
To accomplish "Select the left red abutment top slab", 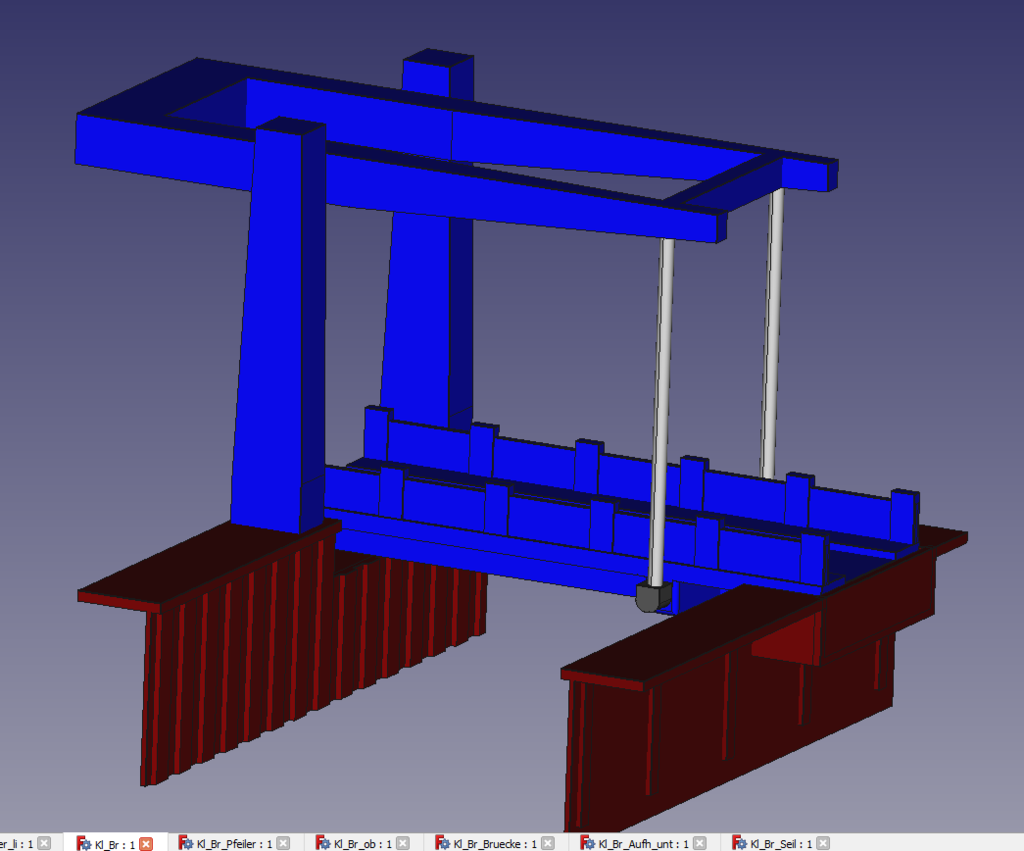I will (x=200, y=570).
